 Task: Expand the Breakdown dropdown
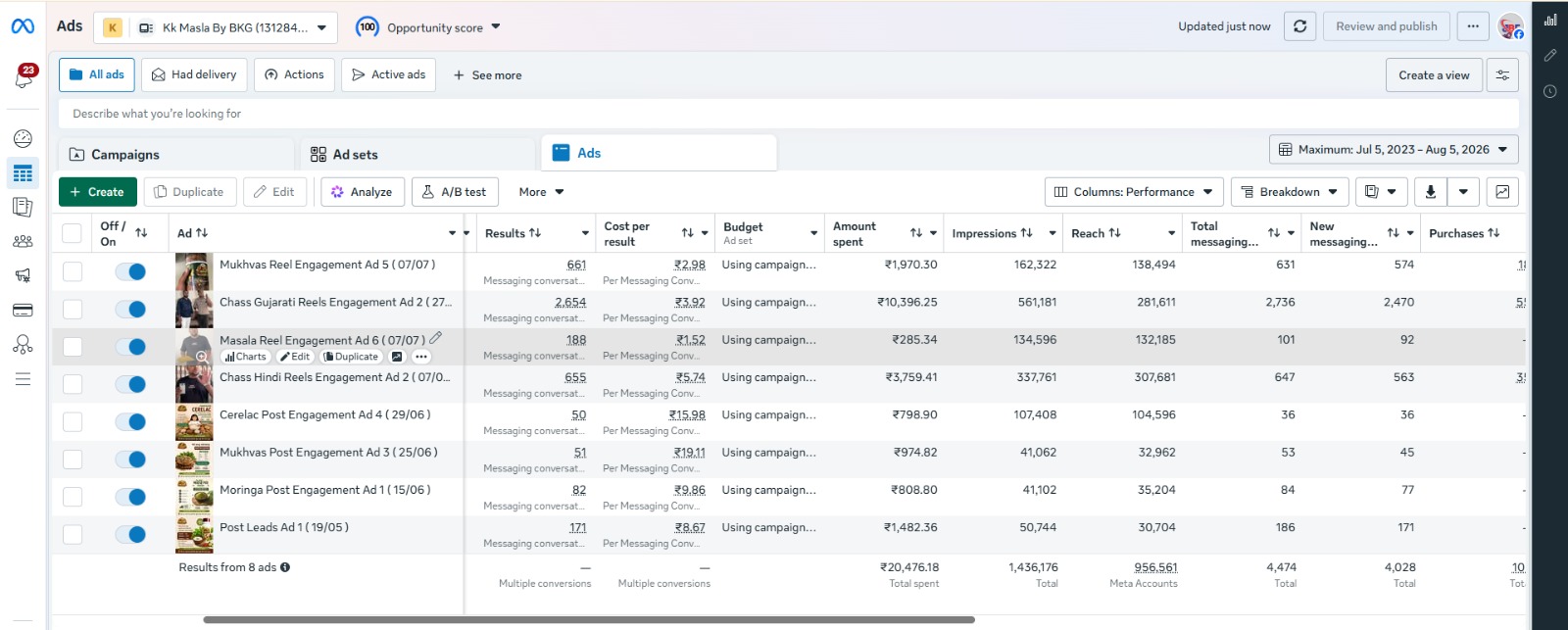click(x=1290, y=192)
